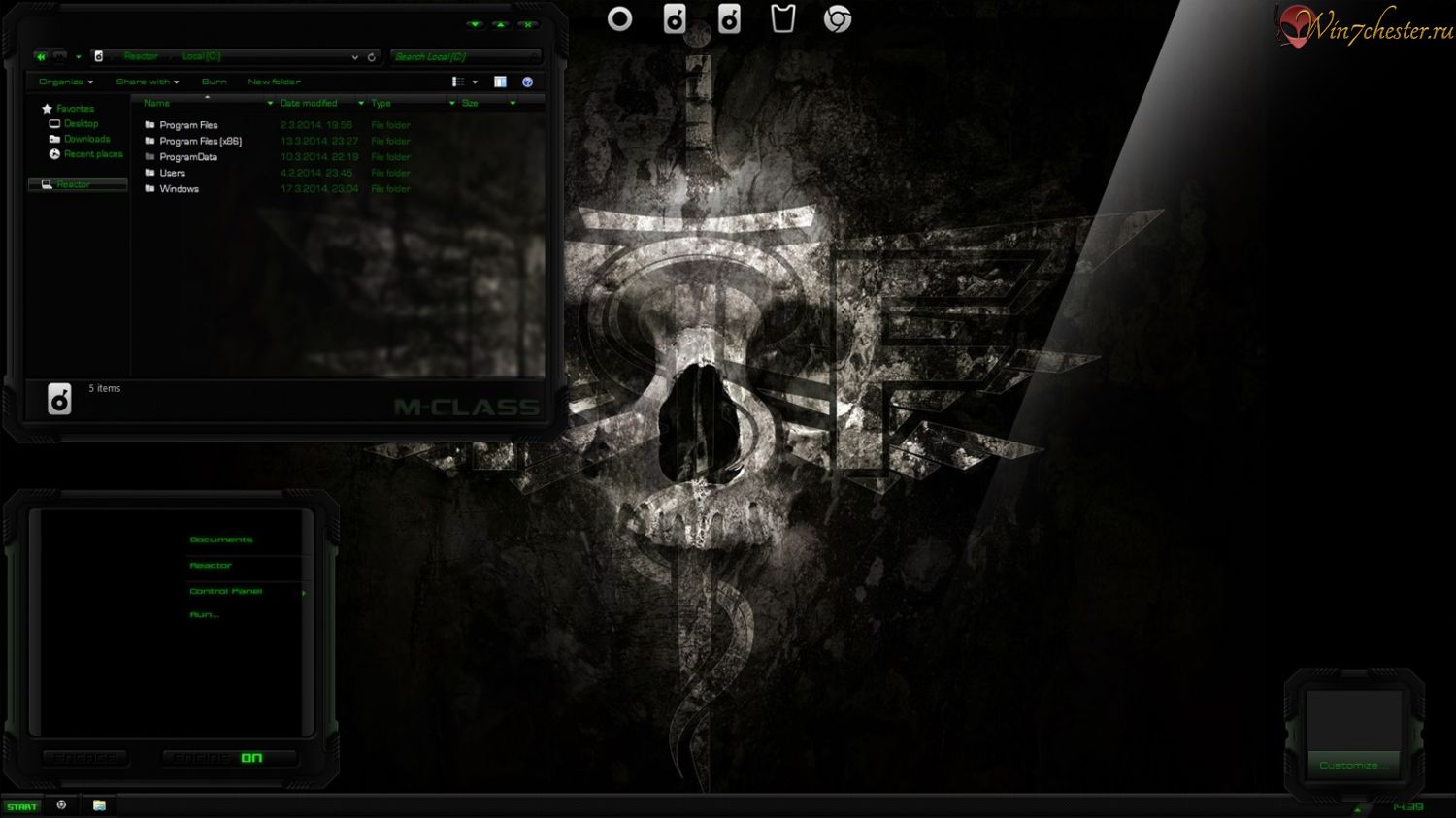This screenshot has width=1456, height=818.
Task: Create a New folder from the toolbar
Action: click(x=274, y=82)
